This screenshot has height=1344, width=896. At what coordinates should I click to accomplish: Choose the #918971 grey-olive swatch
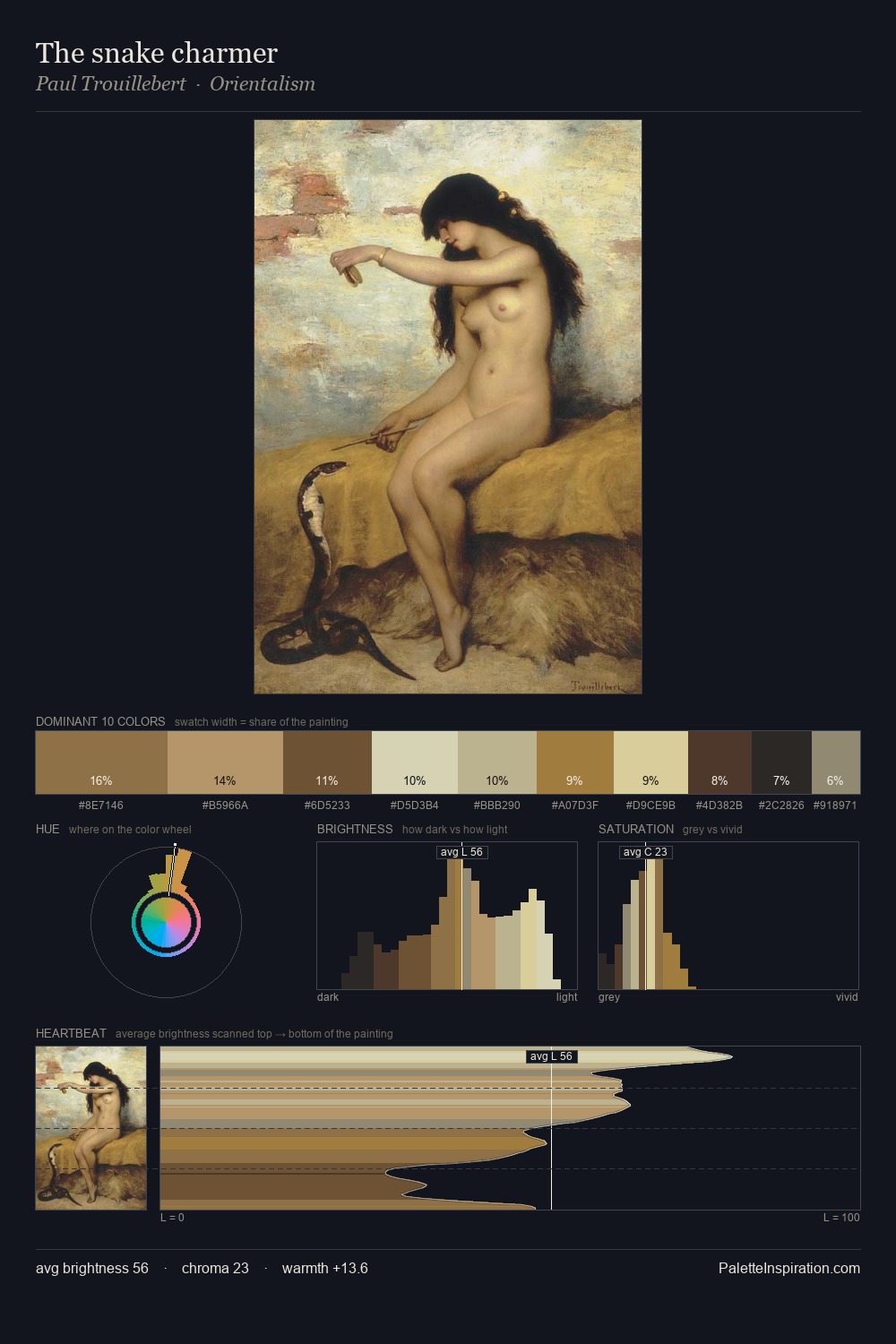(836, 762)
